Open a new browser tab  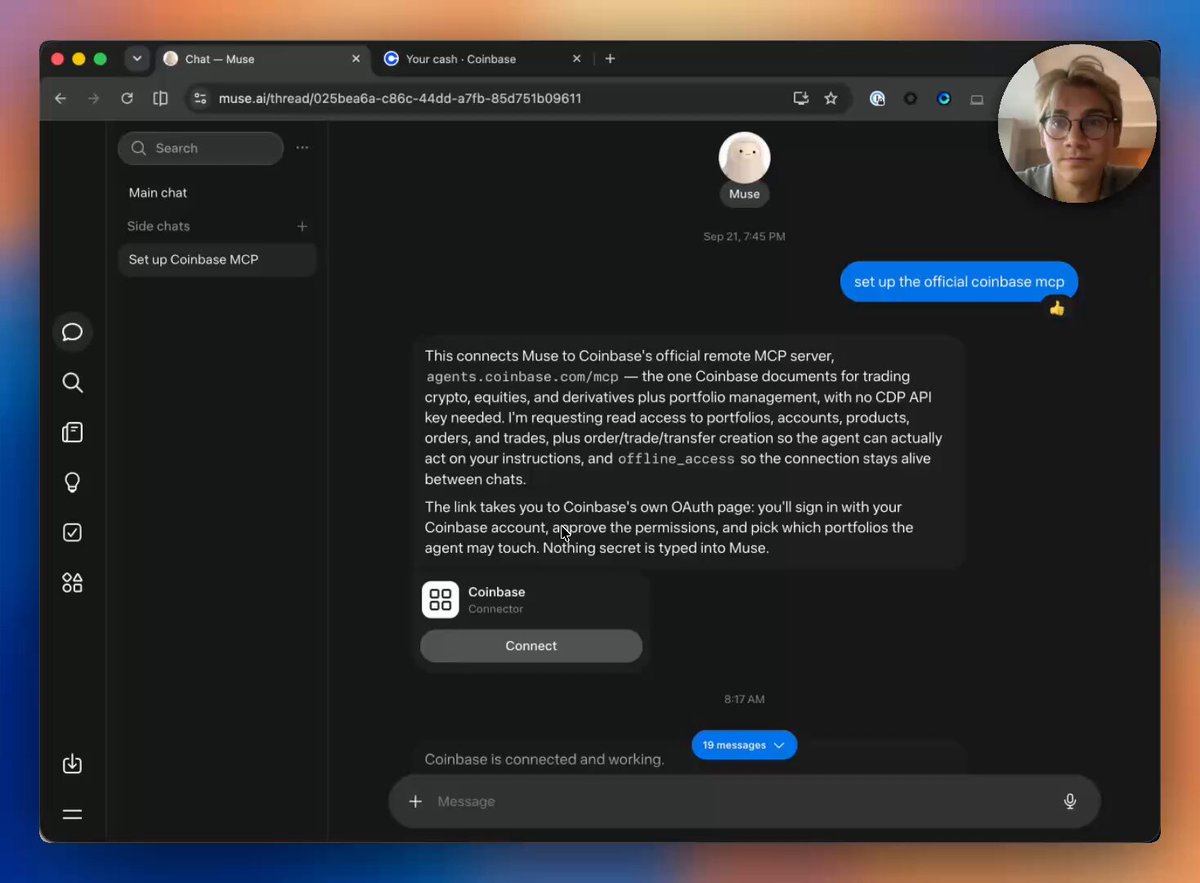point(610,59)
